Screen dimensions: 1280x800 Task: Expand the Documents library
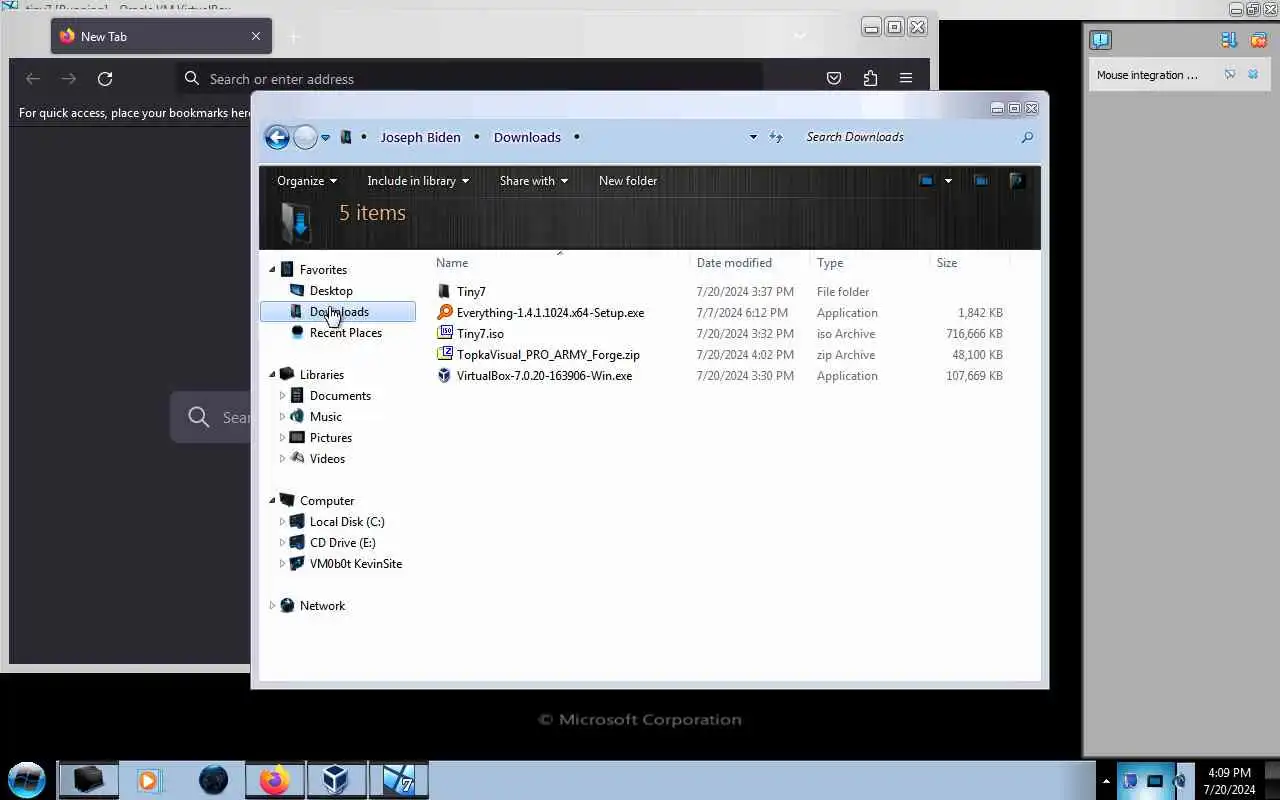pyautogui.click(x=282, y=396)
